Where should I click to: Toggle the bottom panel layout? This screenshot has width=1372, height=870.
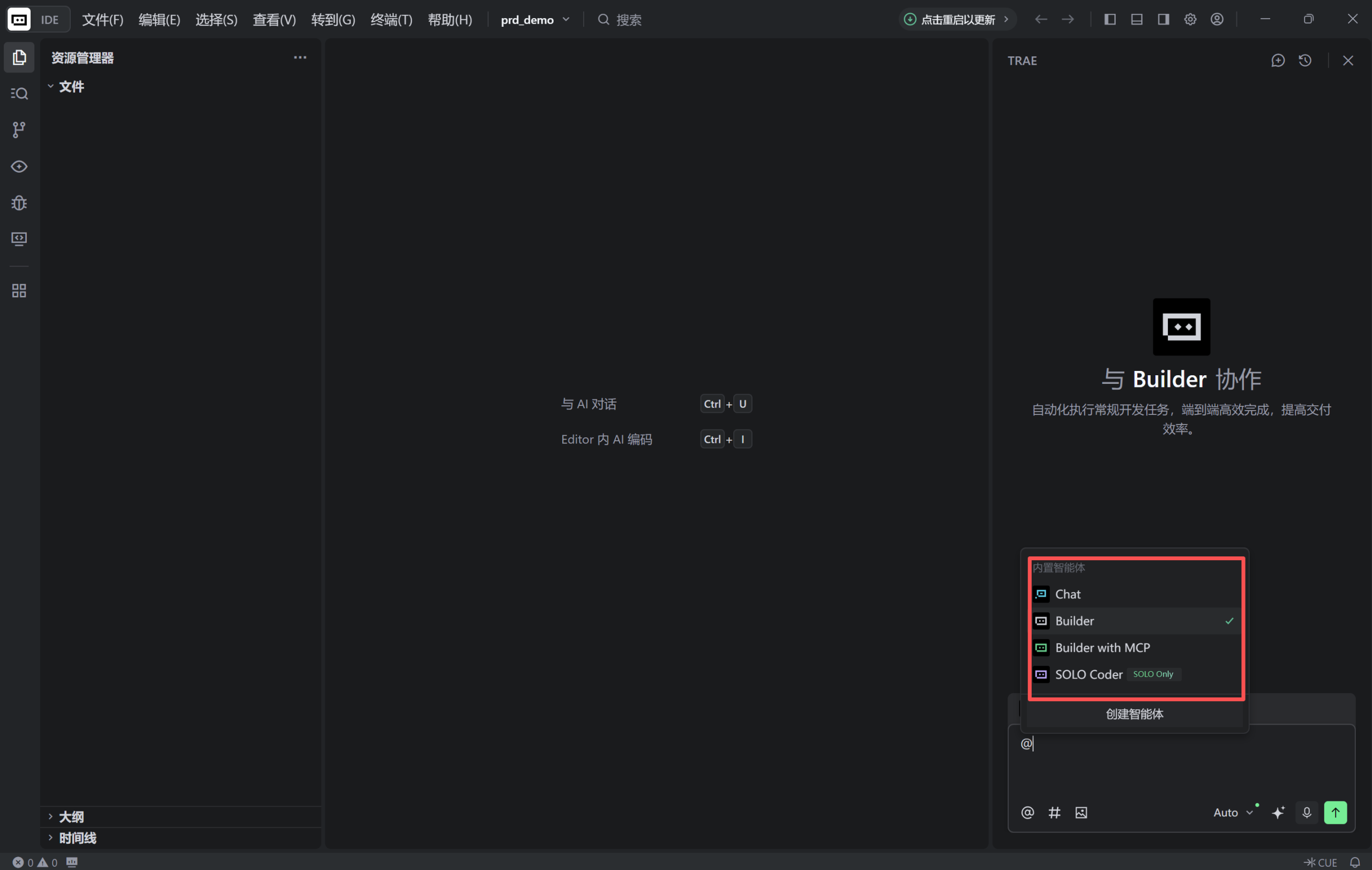[x=1136, y=19]
